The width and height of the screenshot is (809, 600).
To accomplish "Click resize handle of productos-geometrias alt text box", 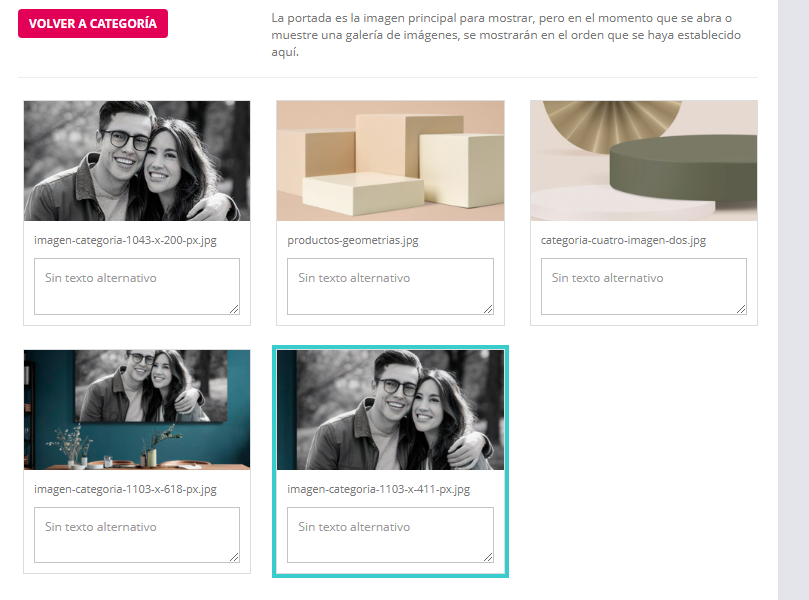I will pyautogui.click(x=488, y=309).
